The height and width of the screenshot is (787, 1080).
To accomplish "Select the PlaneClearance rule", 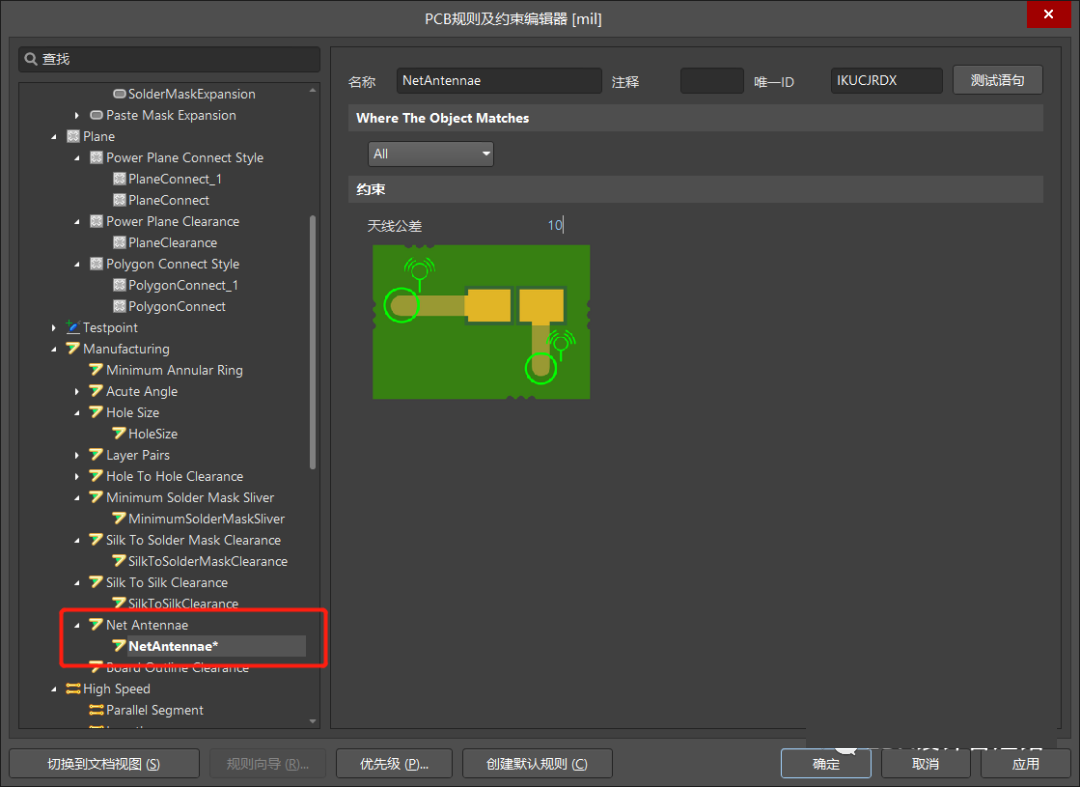I will pyautogui.click(x=172, y=243).
